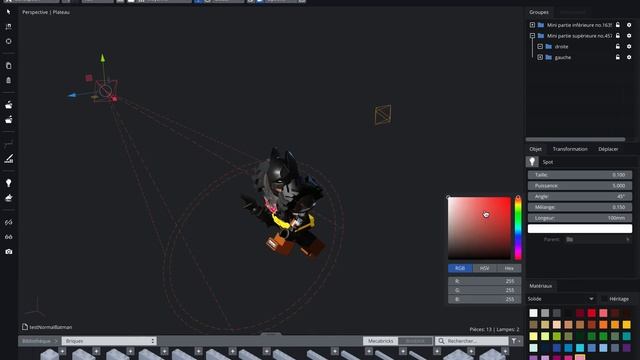Click the paste icon below the copy icon
The height and width of the screenshot is (360, 640).
point(8,80)
